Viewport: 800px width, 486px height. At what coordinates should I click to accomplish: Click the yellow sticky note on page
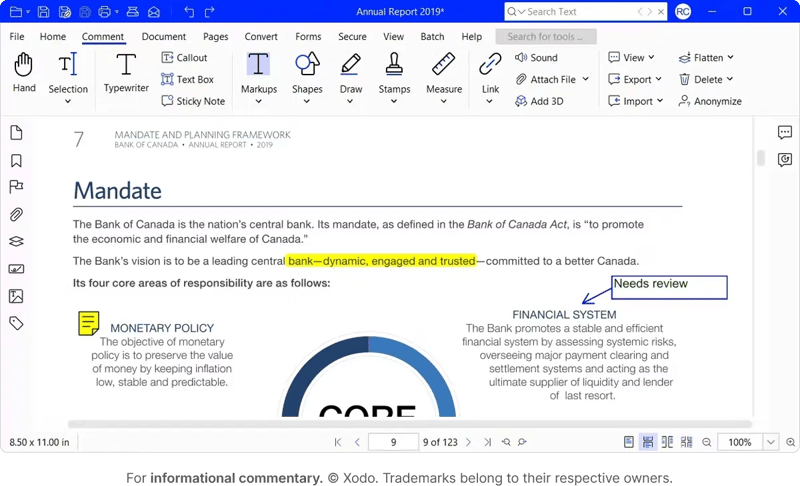click(88, 323)
